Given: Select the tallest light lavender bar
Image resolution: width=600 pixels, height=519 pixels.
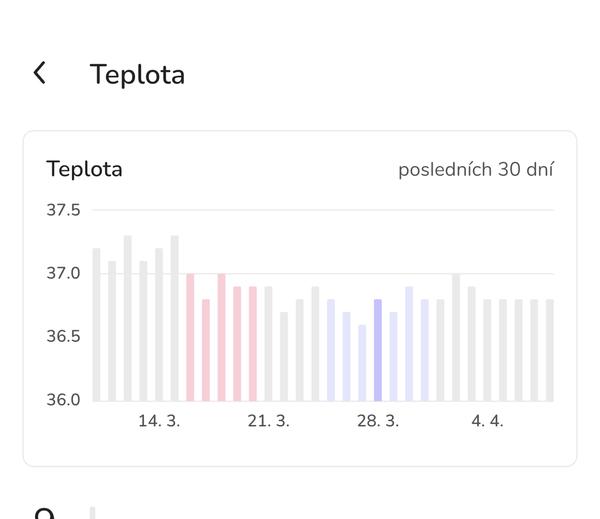Looking at the screenshot, I should point(409,343).
